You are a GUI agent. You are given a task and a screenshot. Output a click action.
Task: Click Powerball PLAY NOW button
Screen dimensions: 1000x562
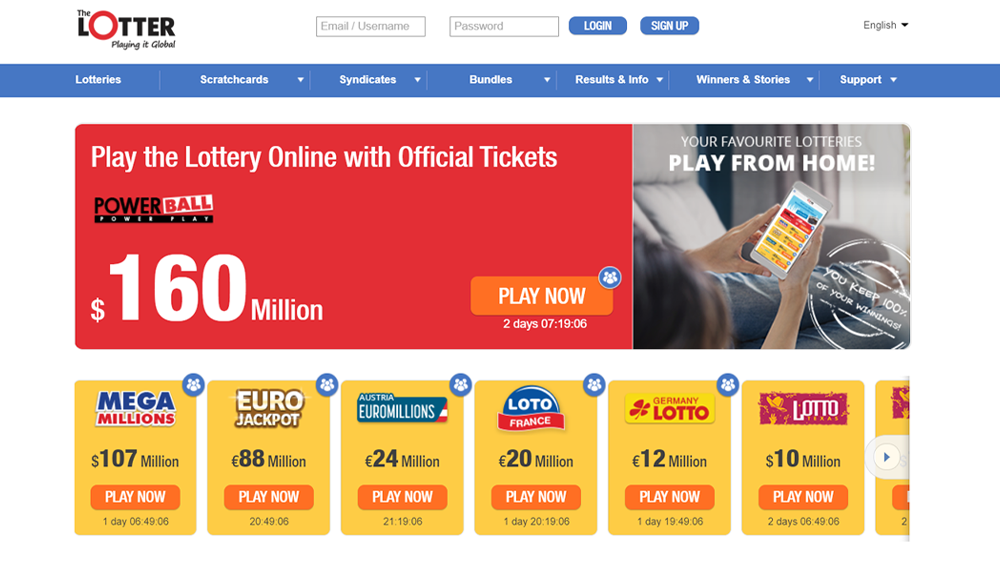(x=541, y=296)
